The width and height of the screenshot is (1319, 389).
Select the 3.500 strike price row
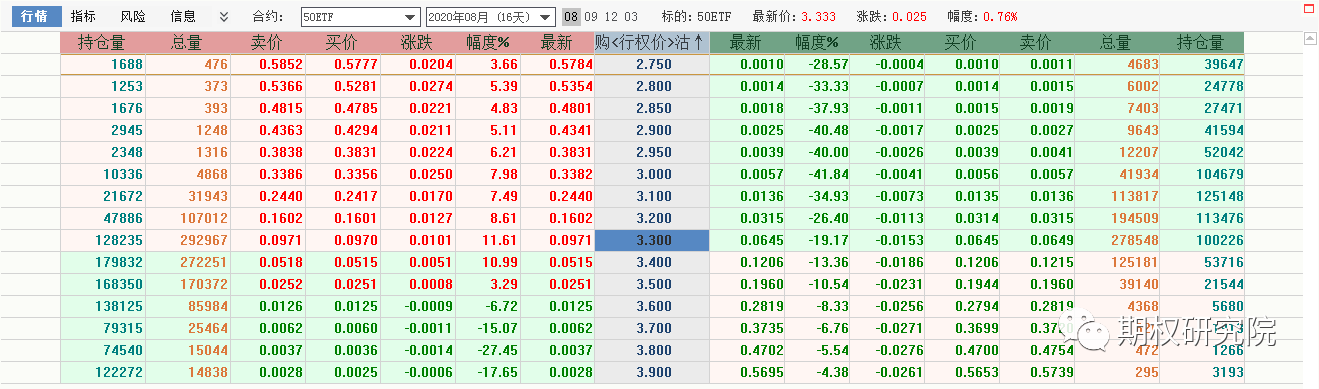point(652,285)
